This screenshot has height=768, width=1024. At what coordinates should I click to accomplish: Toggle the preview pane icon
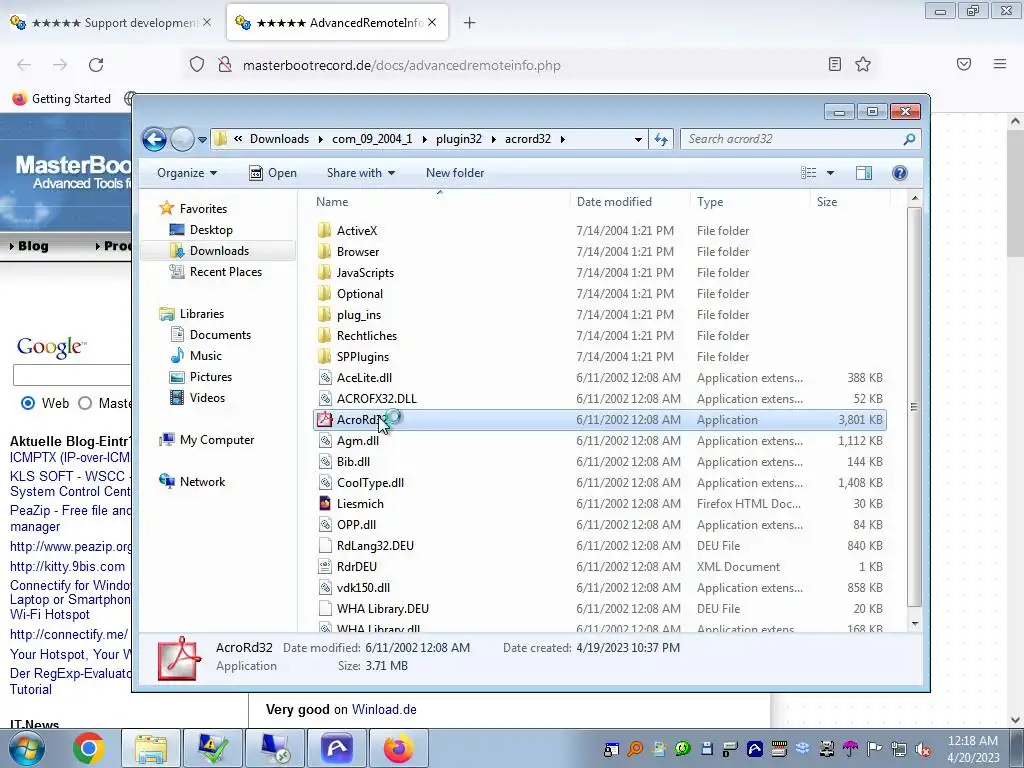(864, 173)
